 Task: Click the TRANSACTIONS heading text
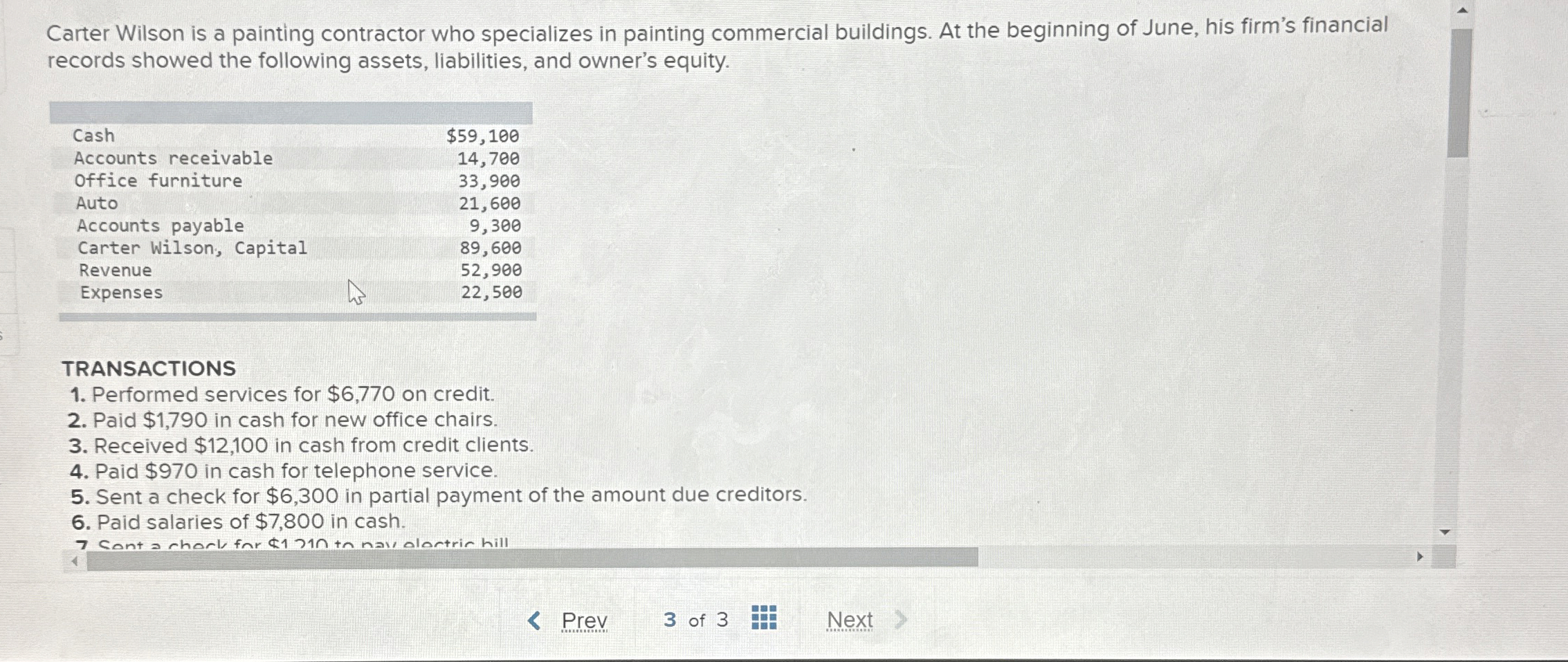click(x=149, y=369)
